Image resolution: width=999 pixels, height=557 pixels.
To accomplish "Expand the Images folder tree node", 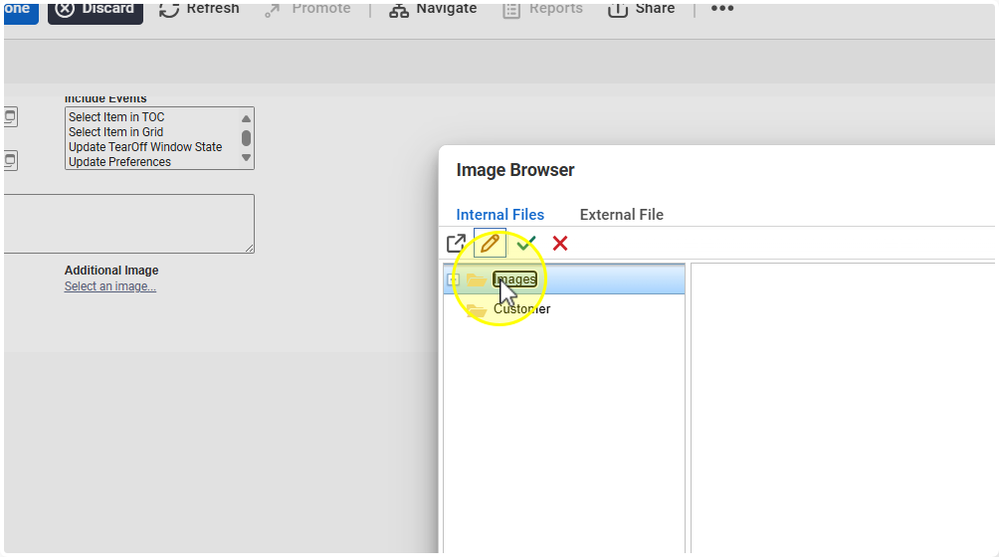I will pos(453,280).
